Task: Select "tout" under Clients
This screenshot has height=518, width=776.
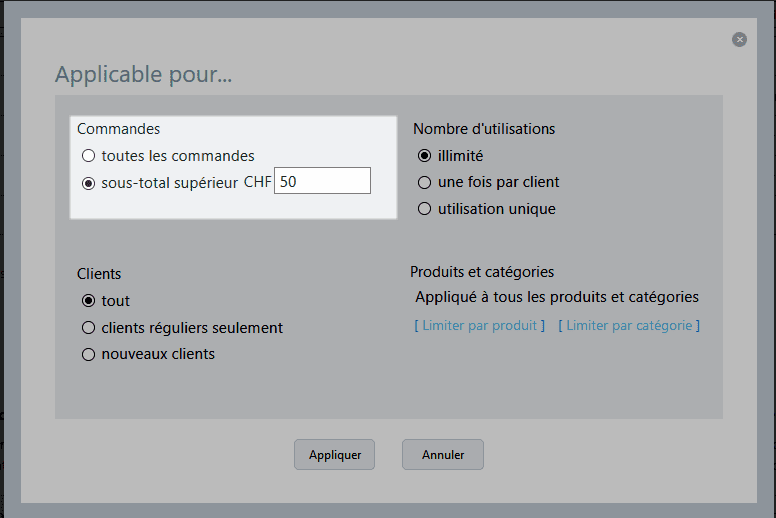Action: pos(89,301)
